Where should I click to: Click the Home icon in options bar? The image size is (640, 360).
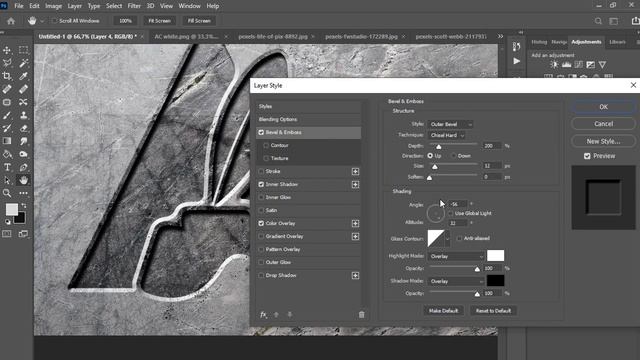pyautogui.click(x=11, y=21)
